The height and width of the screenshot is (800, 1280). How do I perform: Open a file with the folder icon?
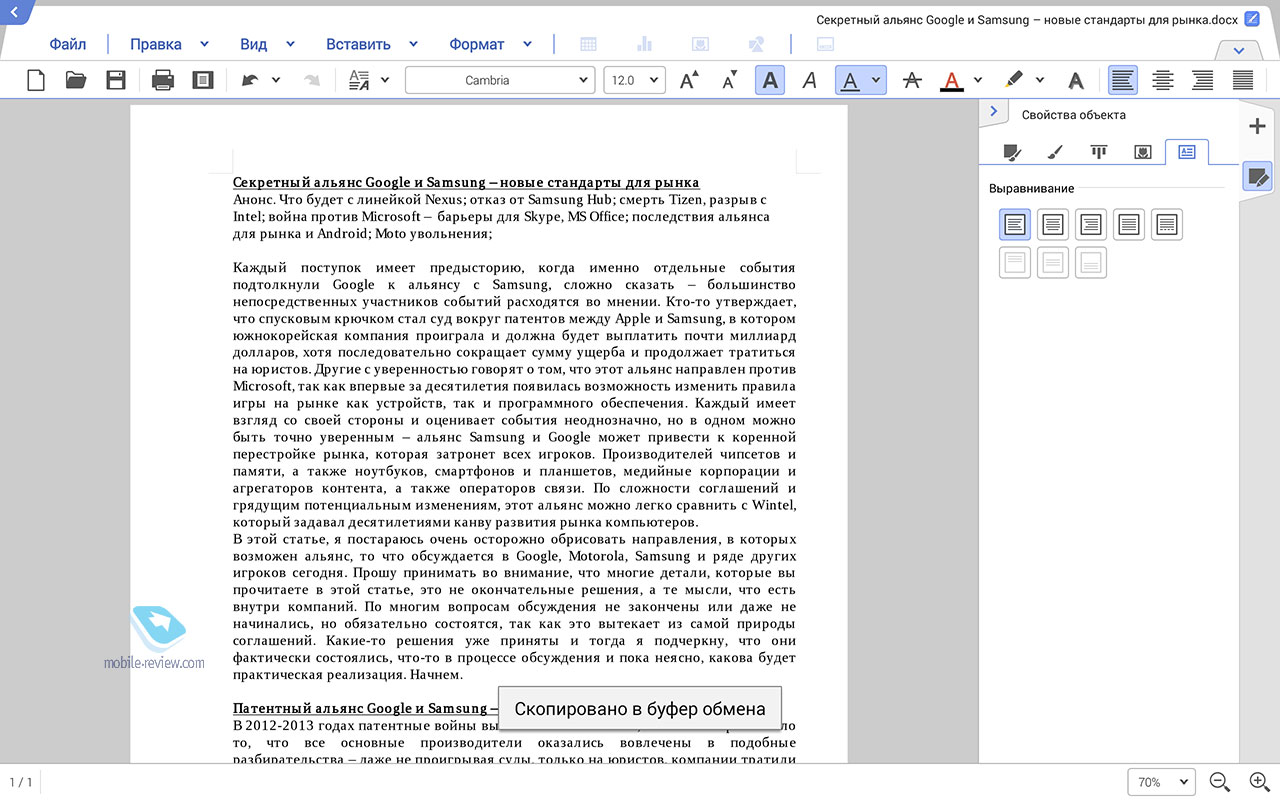pos(76,80)
